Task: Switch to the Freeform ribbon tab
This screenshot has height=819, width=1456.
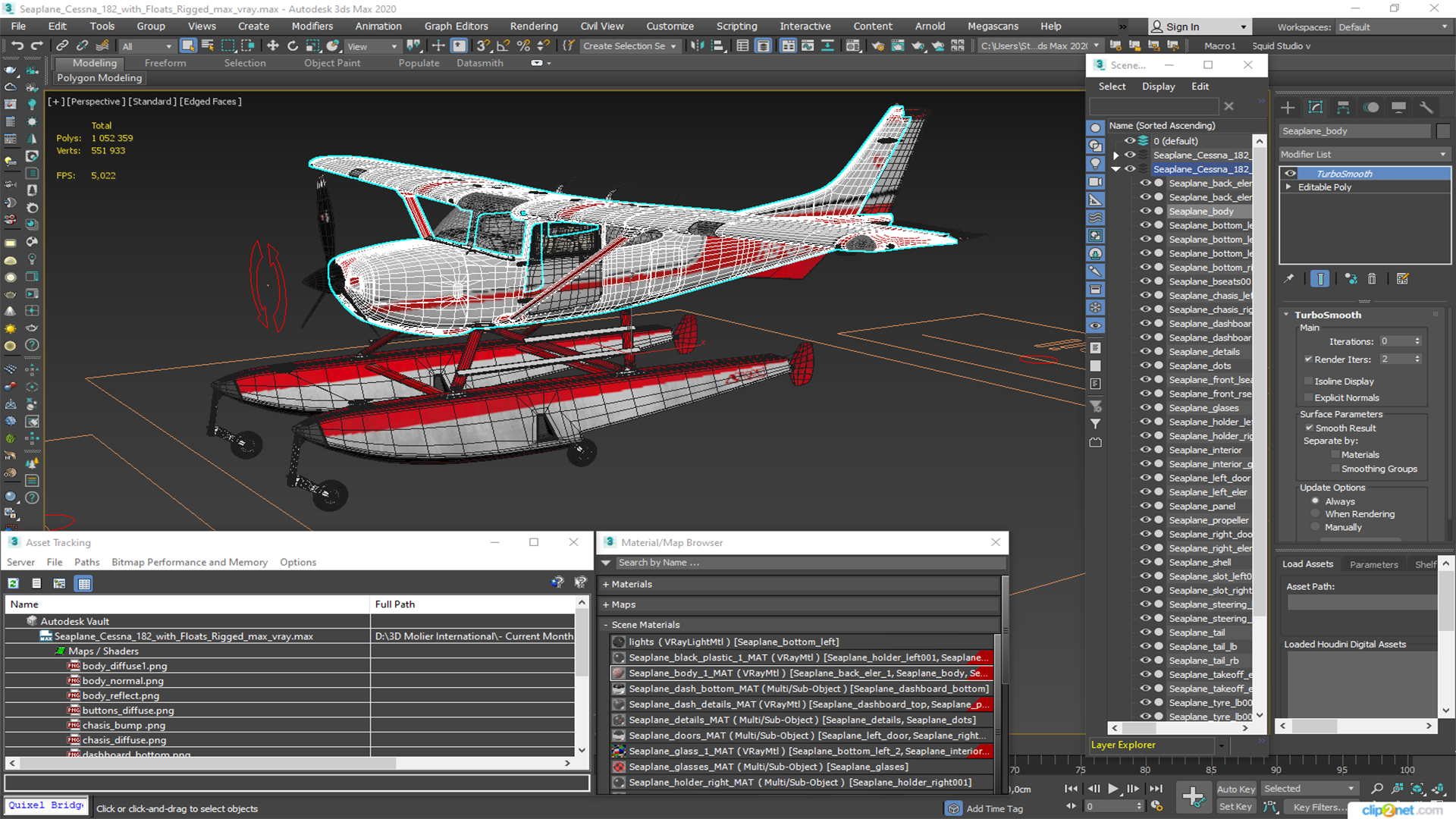Action: pyautogui.click(x=165, y=63)
